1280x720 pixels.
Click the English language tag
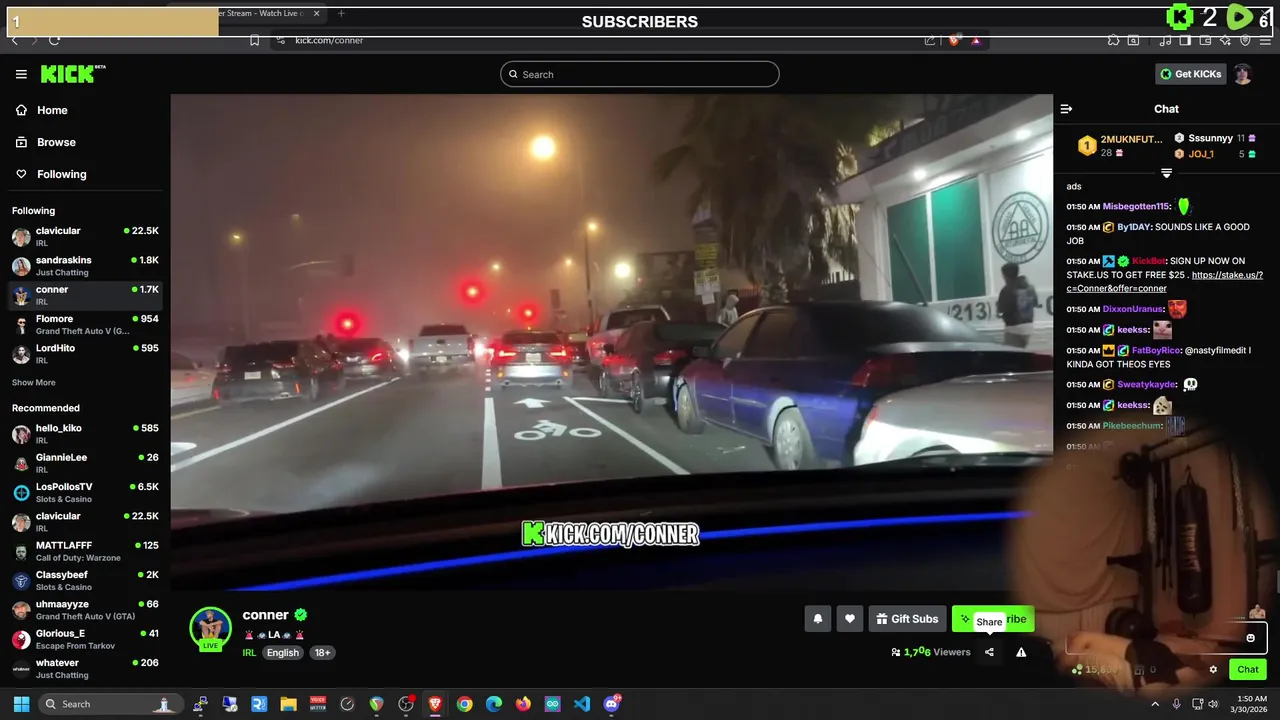283,653
